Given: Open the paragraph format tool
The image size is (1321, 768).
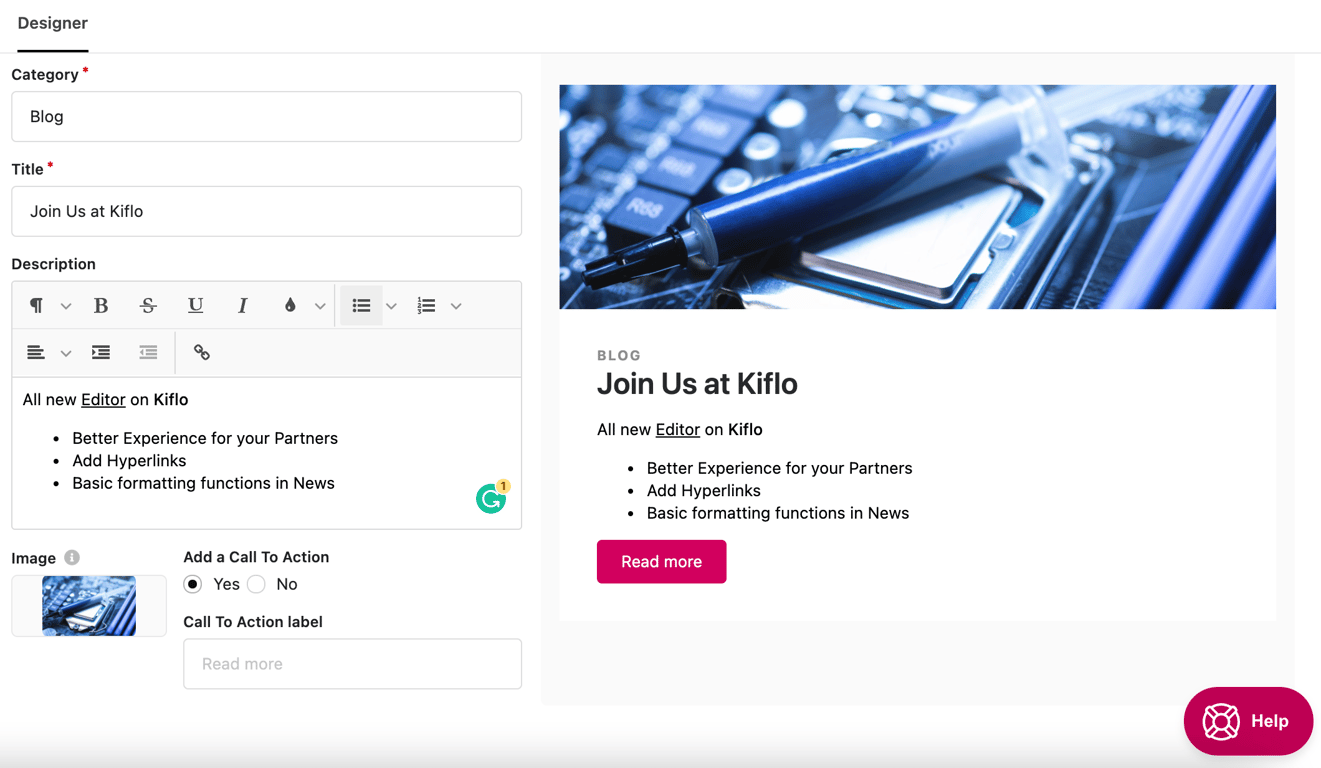Looking at the screenshot, I should tap(36, 306).
